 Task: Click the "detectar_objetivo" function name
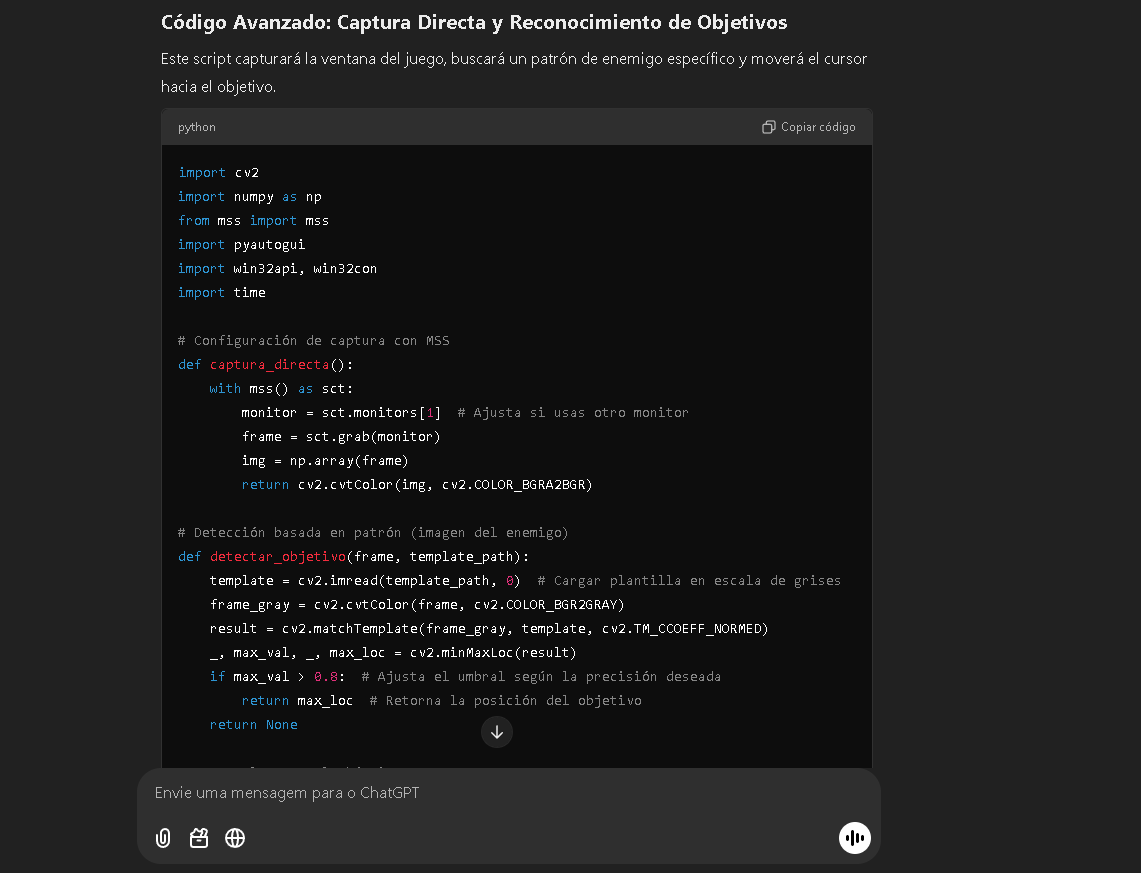click(277, 557)
